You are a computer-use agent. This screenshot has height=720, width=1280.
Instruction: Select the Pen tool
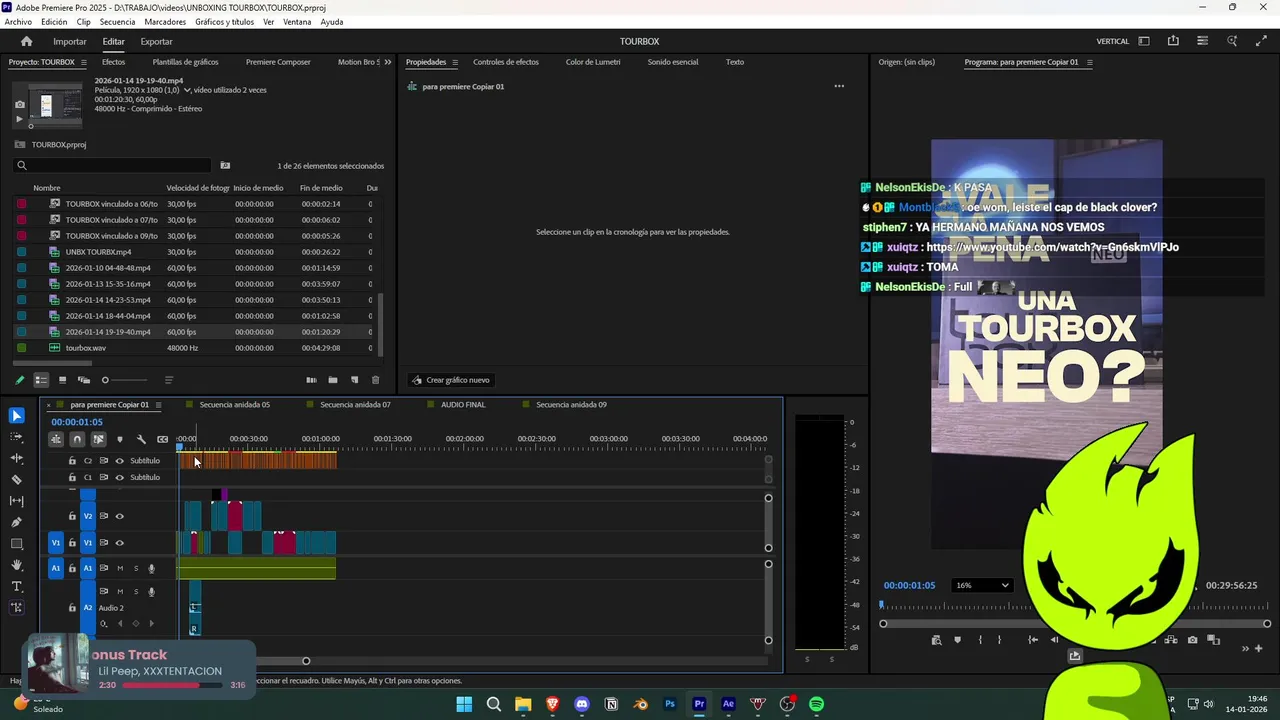(17, 522)
